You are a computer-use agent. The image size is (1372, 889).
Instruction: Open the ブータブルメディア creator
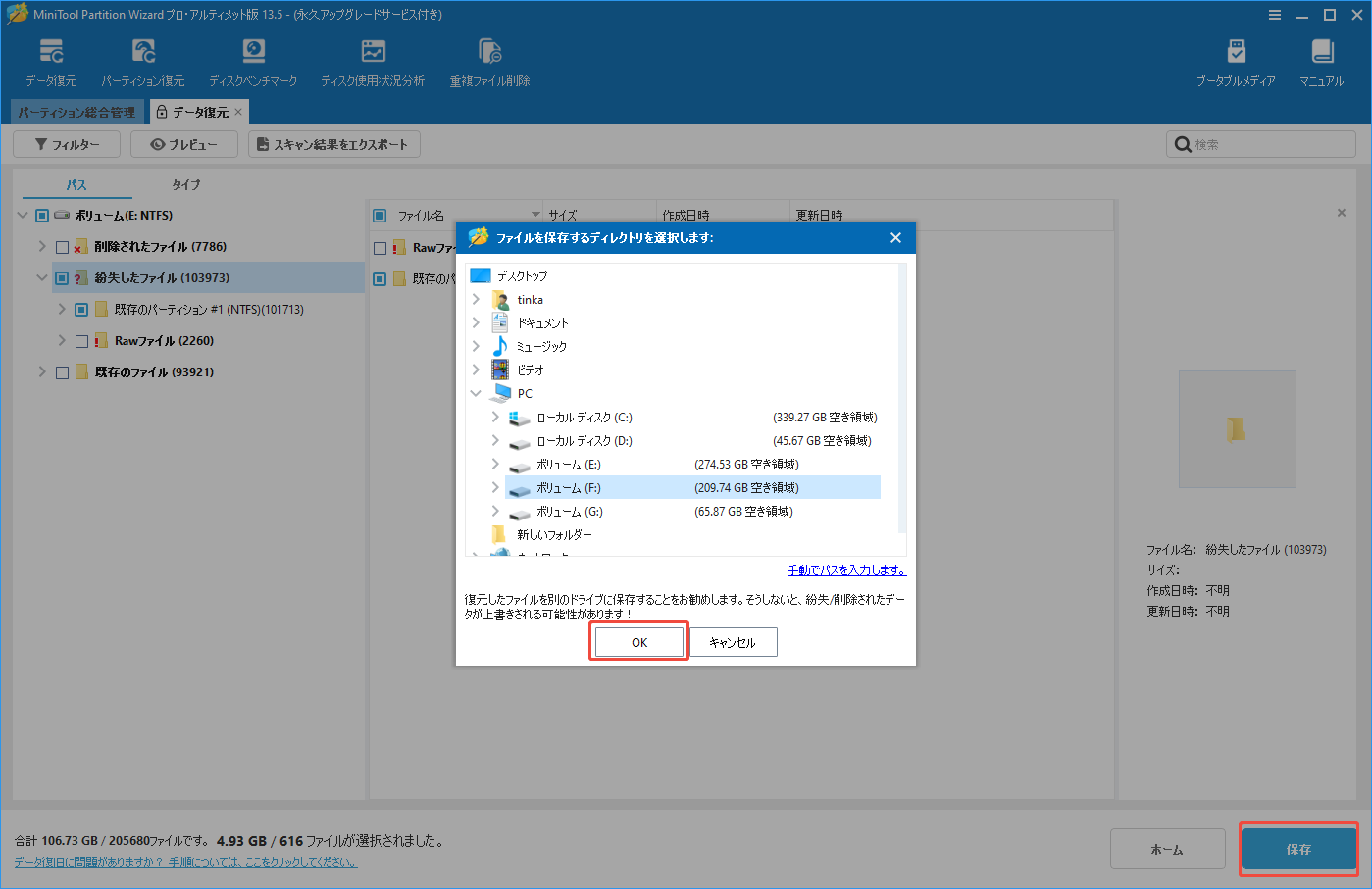click(x=1236, y=59)
